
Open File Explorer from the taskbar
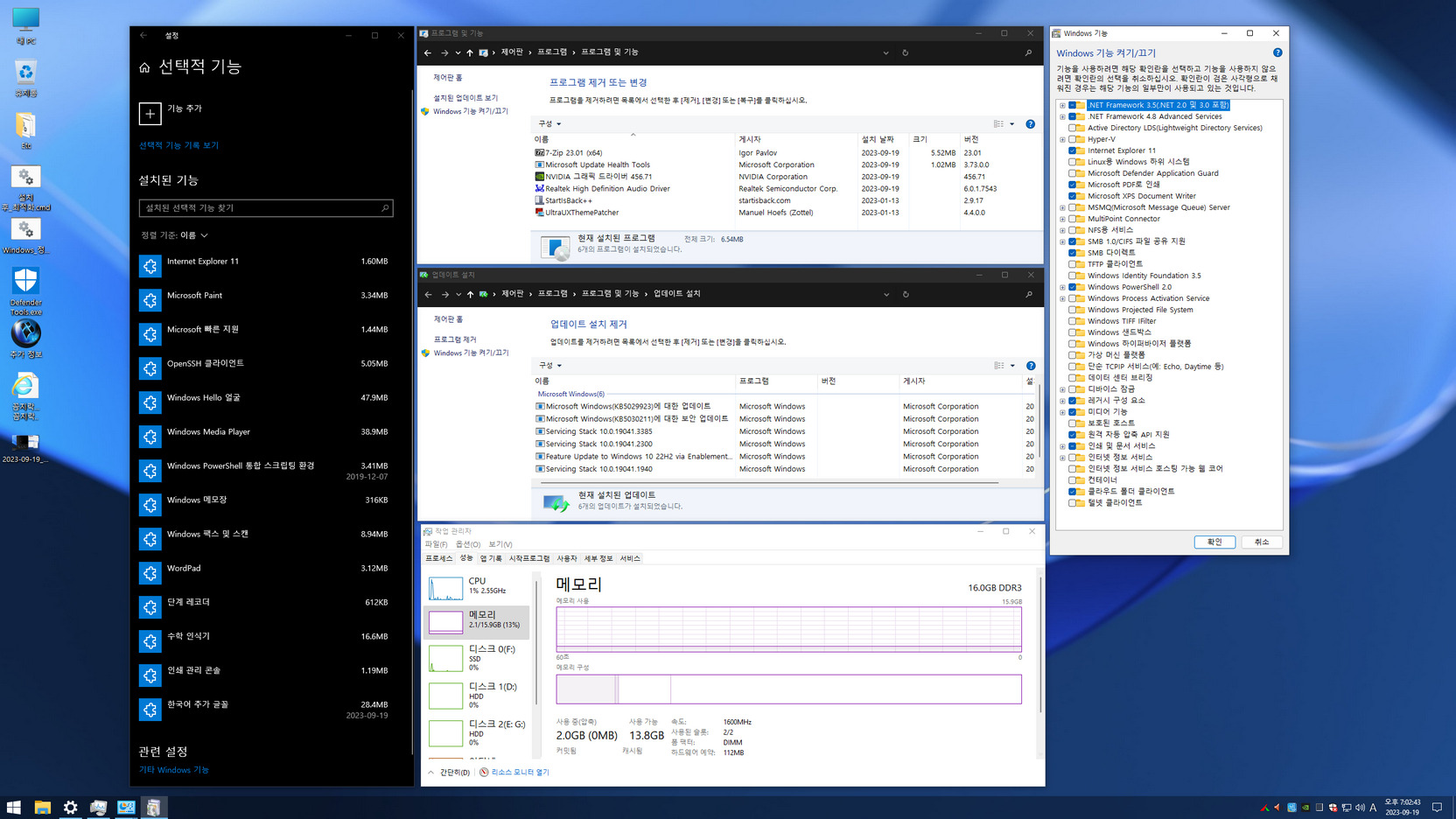[x=42, y=808]
